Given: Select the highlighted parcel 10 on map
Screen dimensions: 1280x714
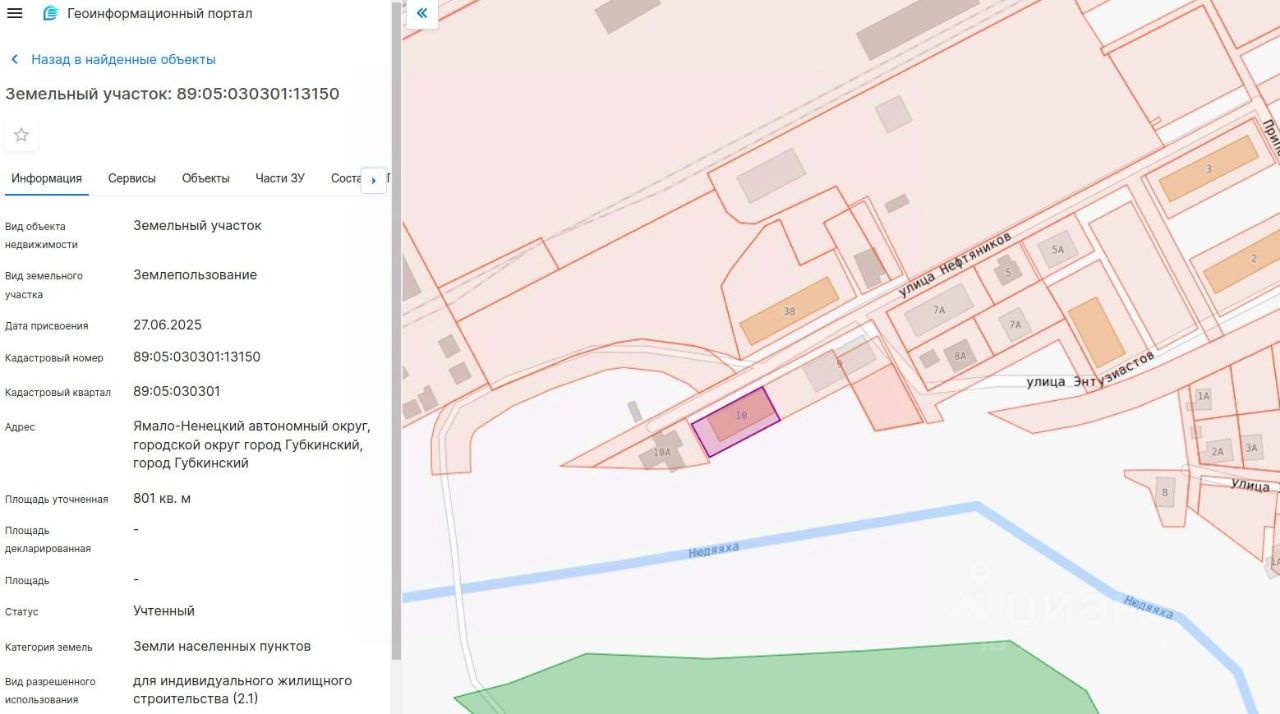Looking at the screenshot, I should pos(736,421).
